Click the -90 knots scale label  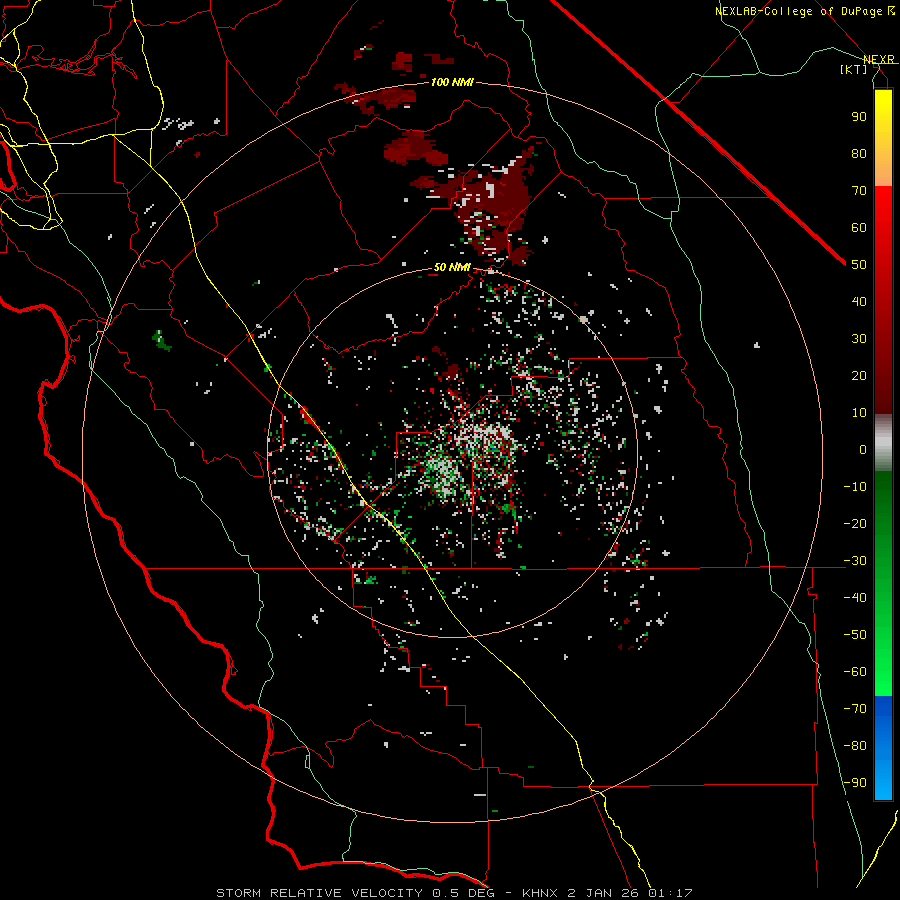855,783
